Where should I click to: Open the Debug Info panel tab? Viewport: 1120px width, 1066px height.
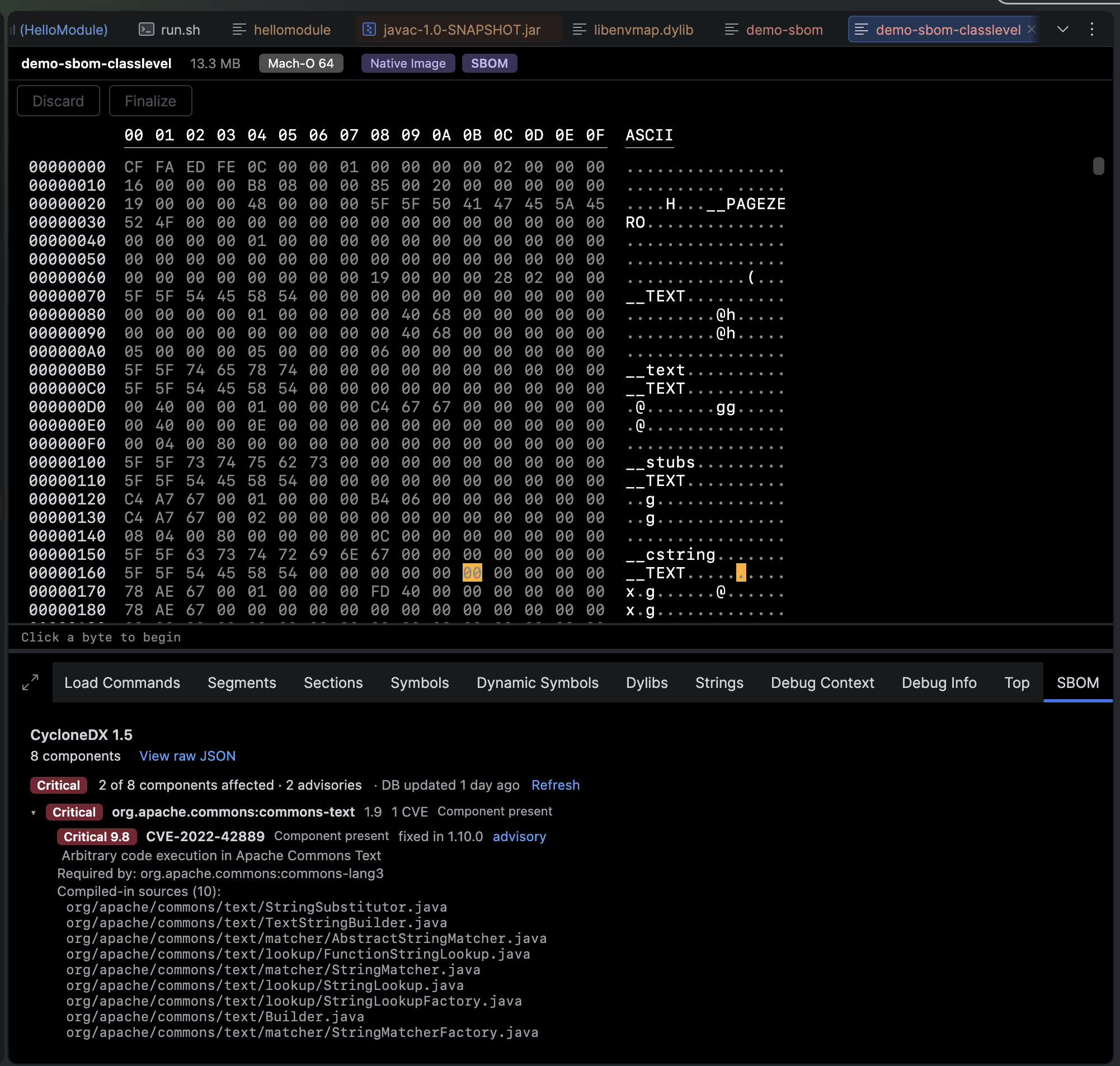(x=939, y=682)
